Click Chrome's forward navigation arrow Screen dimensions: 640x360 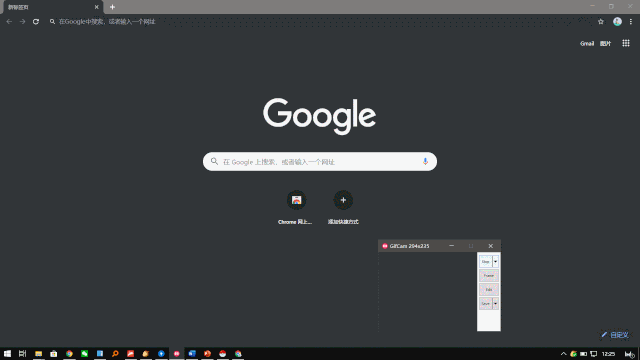(x=22, y=22)
